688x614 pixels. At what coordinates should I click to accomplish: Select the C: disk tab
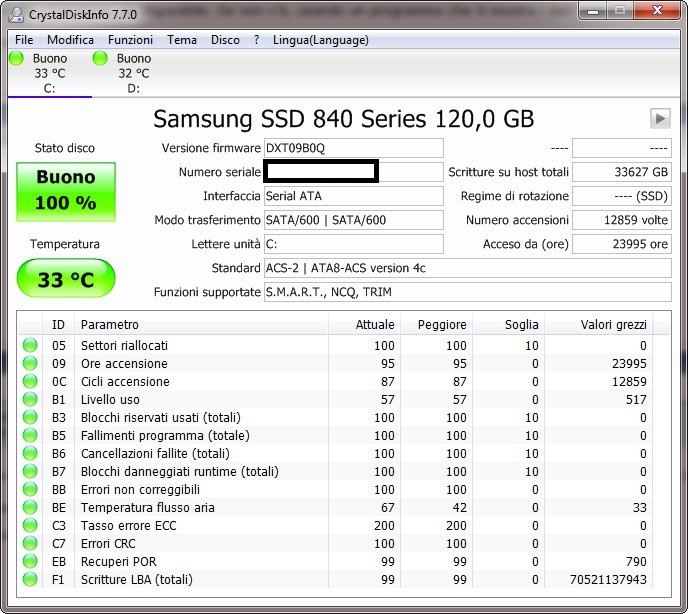(x=49, y=73)
